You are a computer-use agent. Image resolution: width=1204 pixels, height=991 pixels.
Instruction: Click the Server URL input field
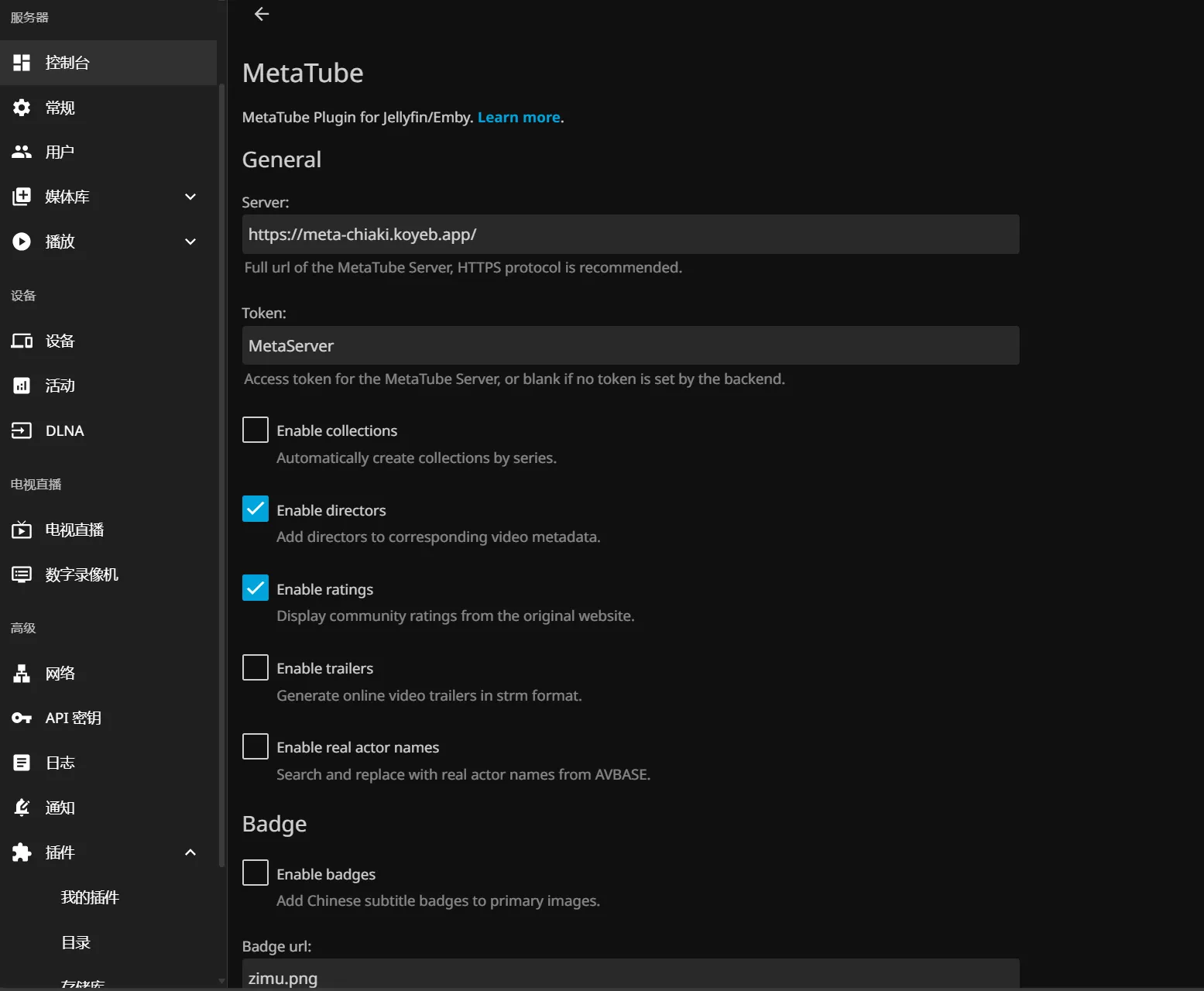coord(630,235)
